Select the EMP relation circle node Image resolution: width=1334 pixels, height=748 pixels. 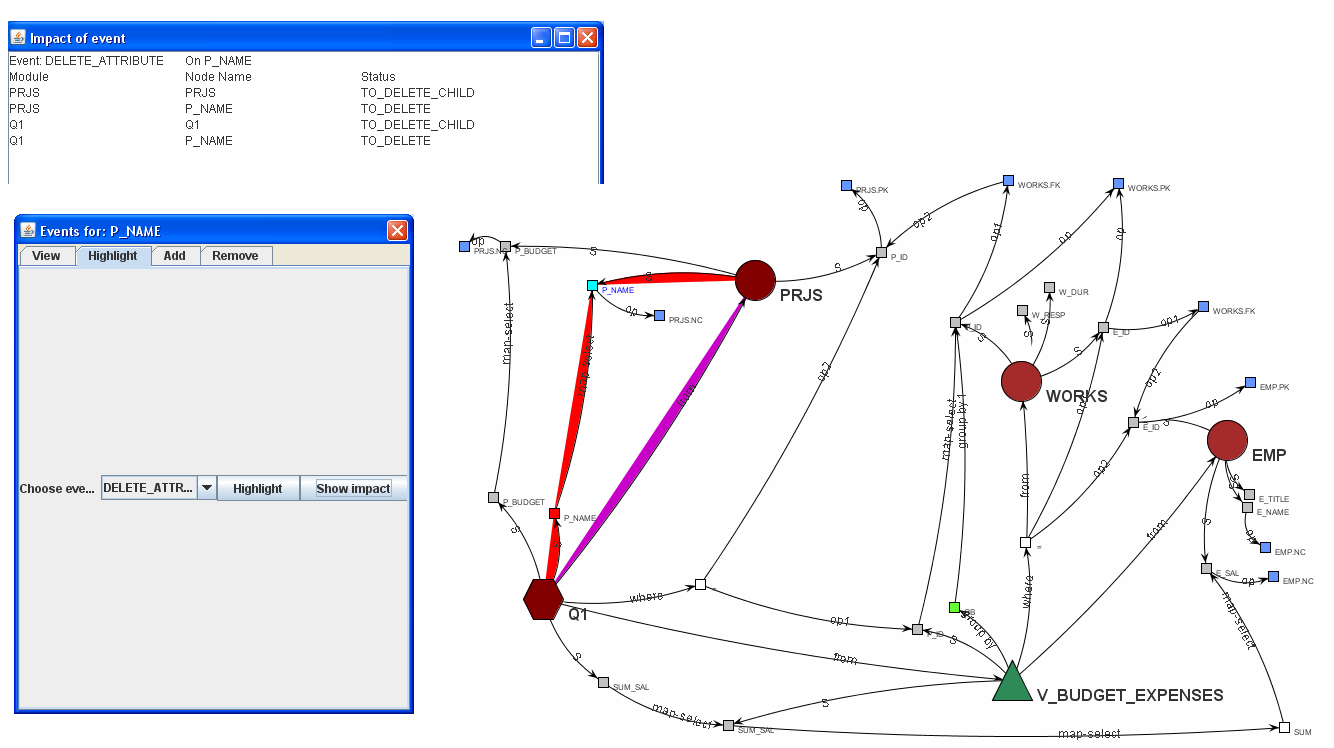(x=1227, y=440)
